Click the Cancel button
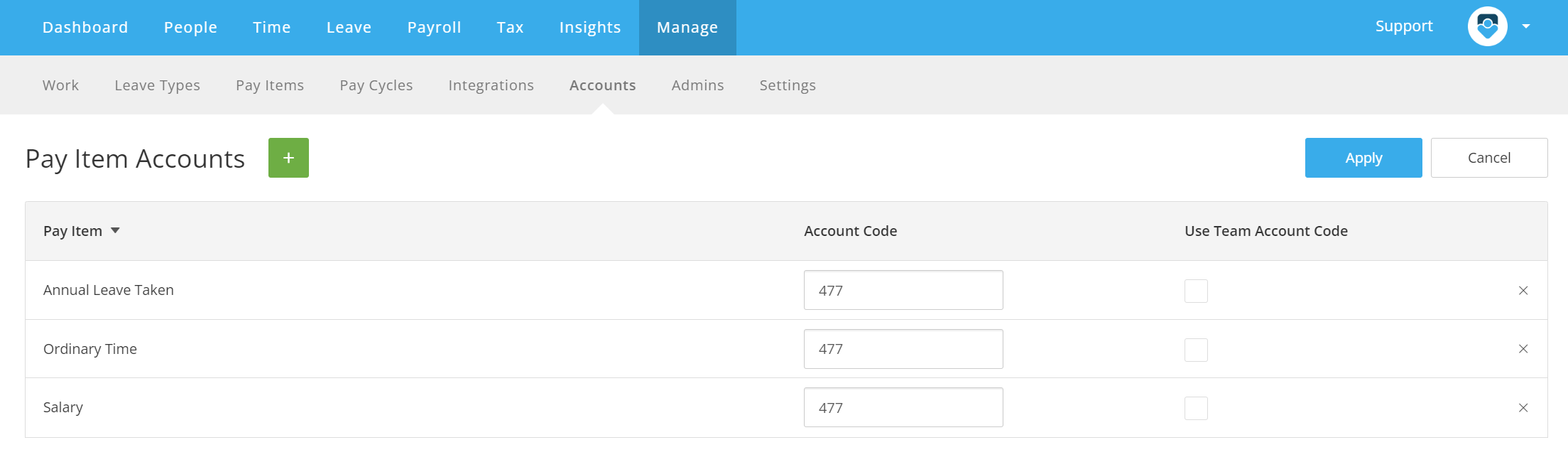 click(1489, 158)
